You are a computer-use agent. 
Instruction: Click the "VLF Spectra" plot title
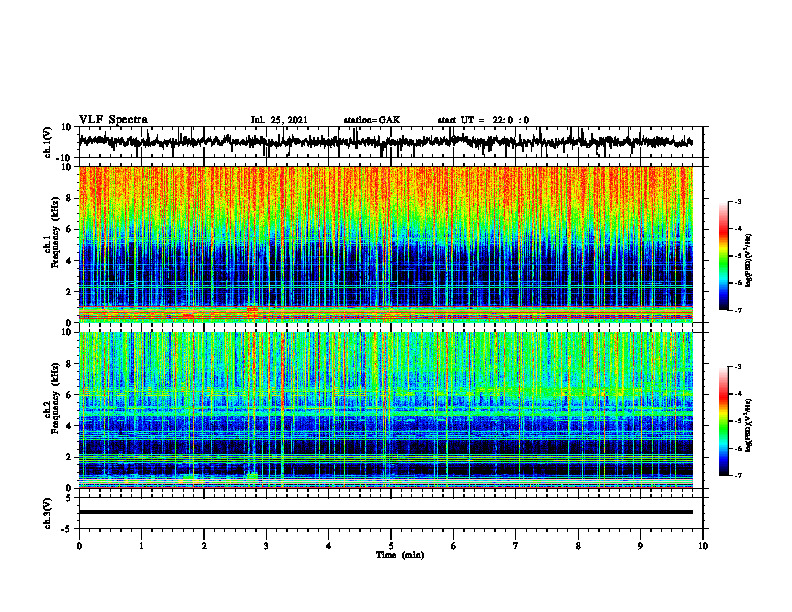(113, 120)
